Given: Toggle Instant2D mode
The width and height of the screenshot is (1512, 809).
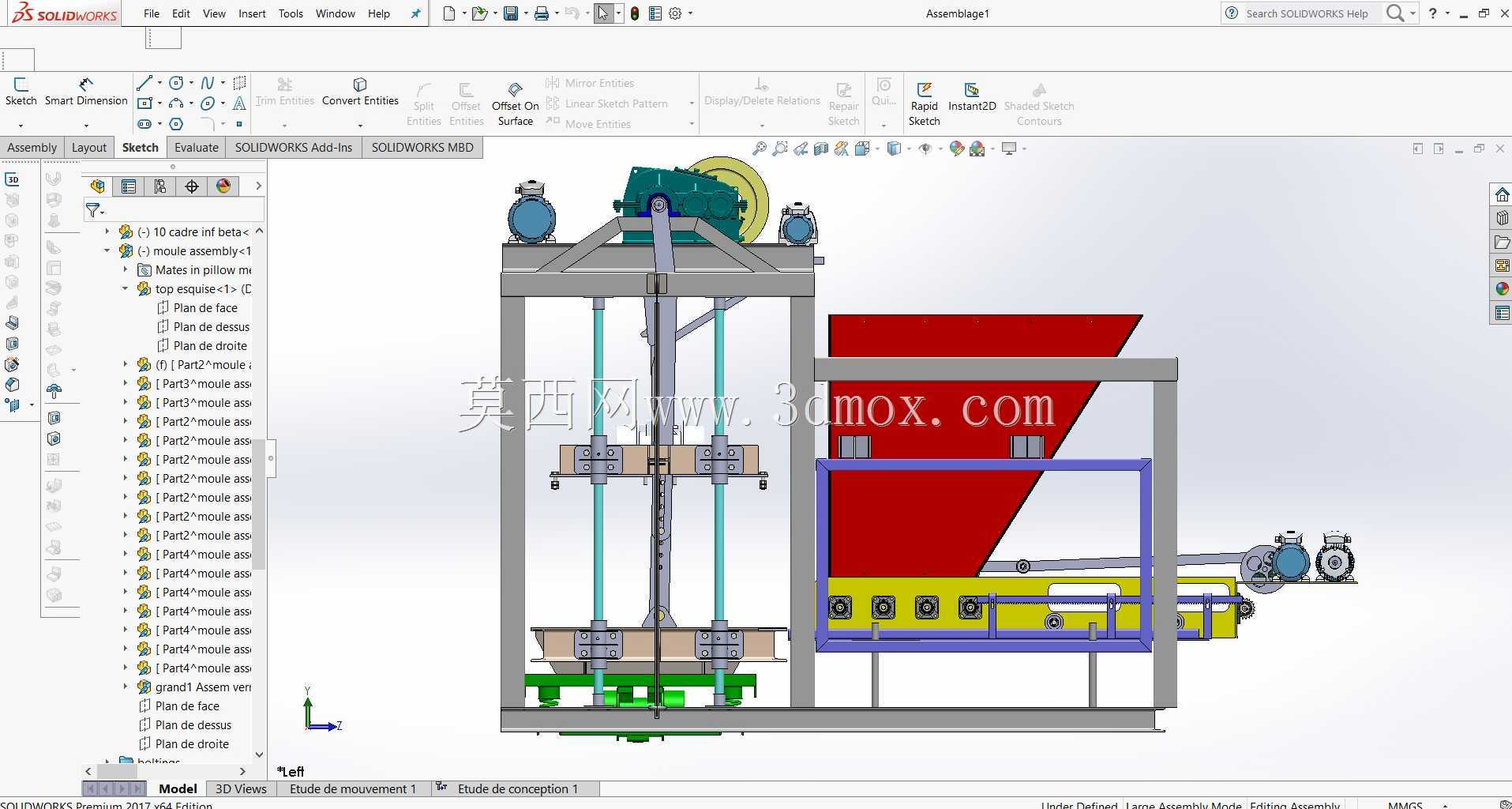Looking at the screenshot, I should click(972, 97).
